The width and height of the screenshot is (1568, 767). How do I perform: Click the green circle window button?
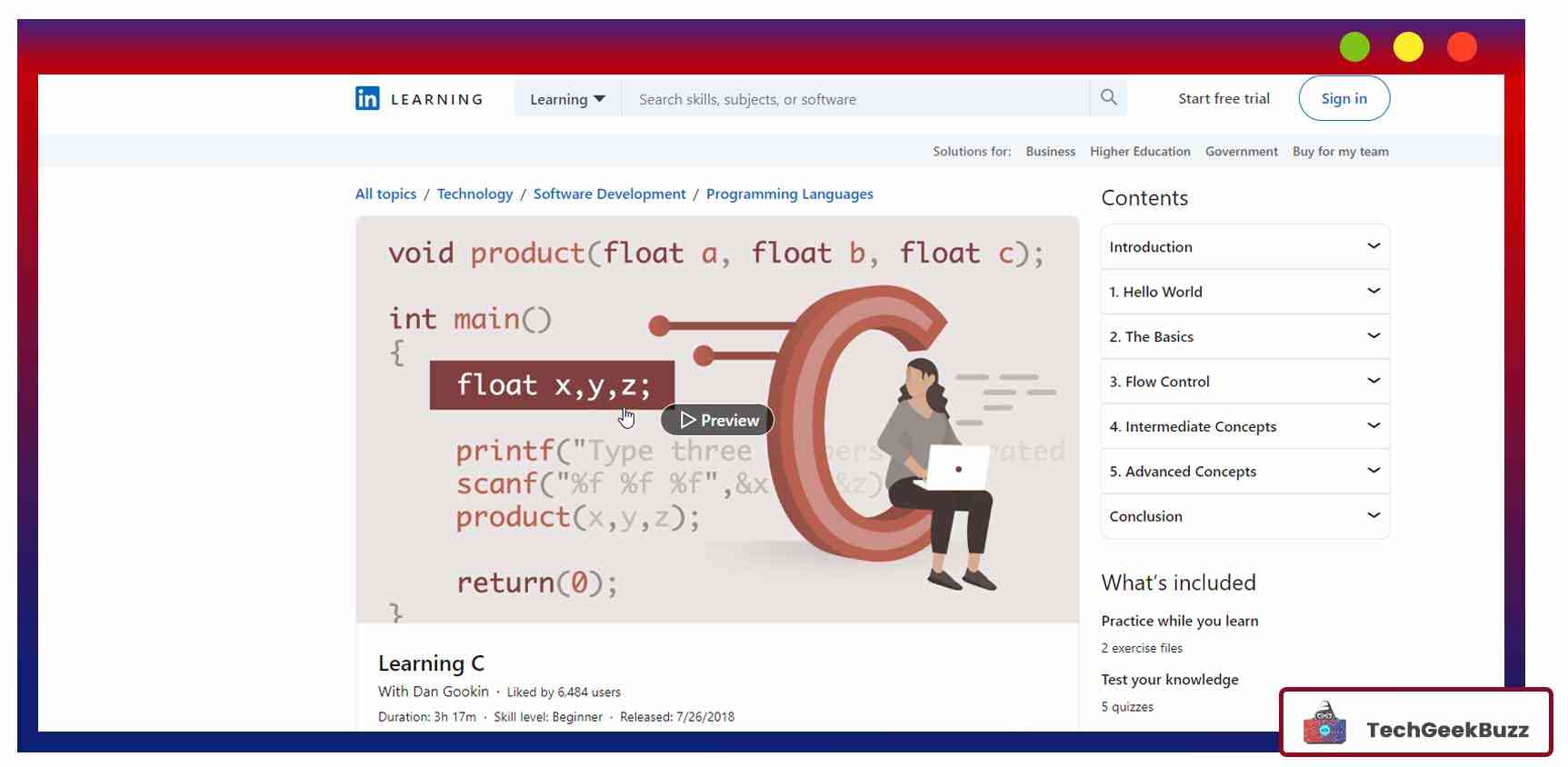click(1353, 47)
